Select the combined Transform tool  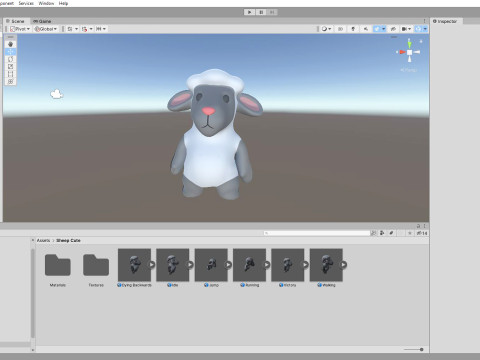click(10, 82)
